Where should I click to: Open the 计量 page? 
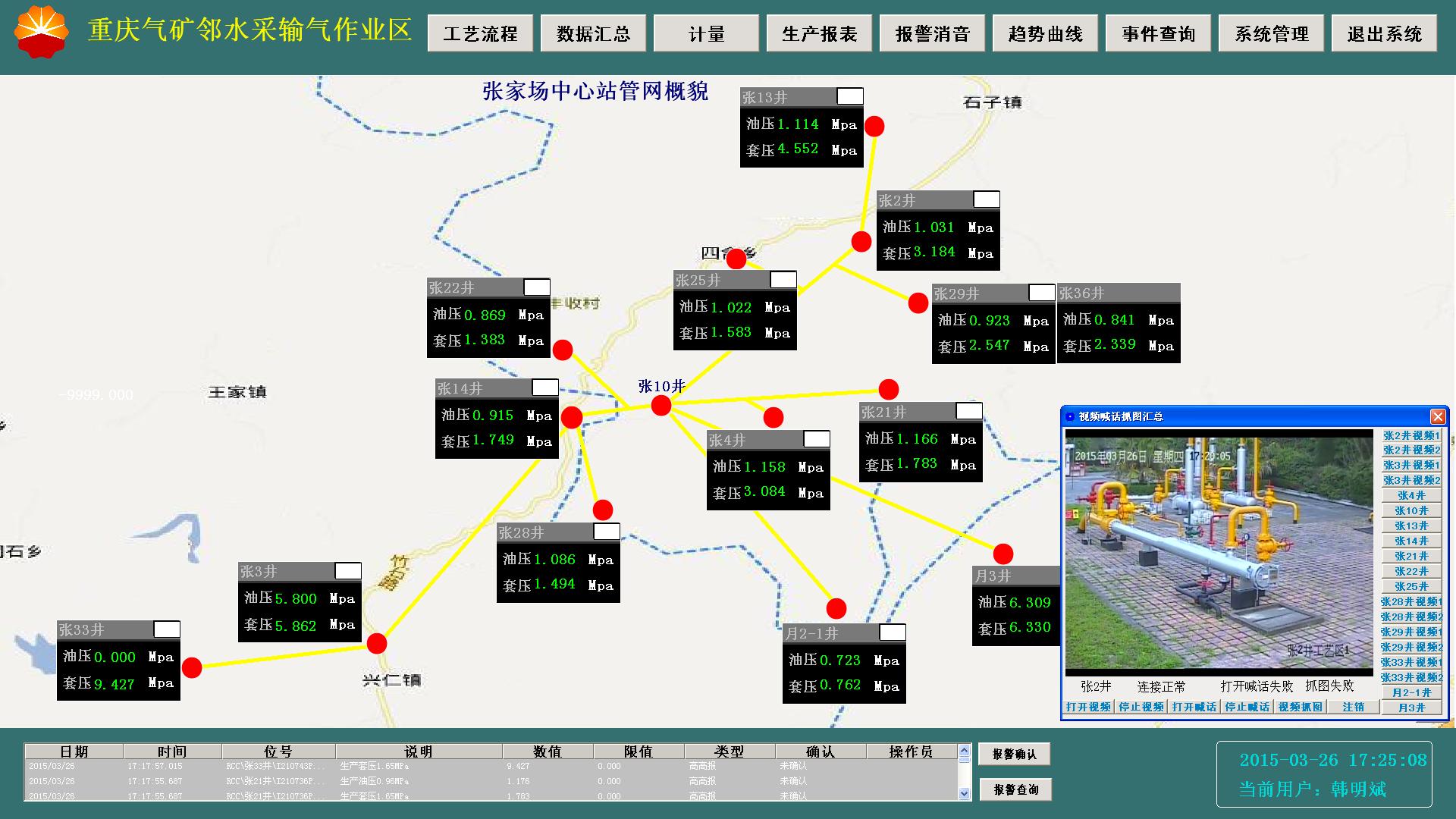coord(706,33)
